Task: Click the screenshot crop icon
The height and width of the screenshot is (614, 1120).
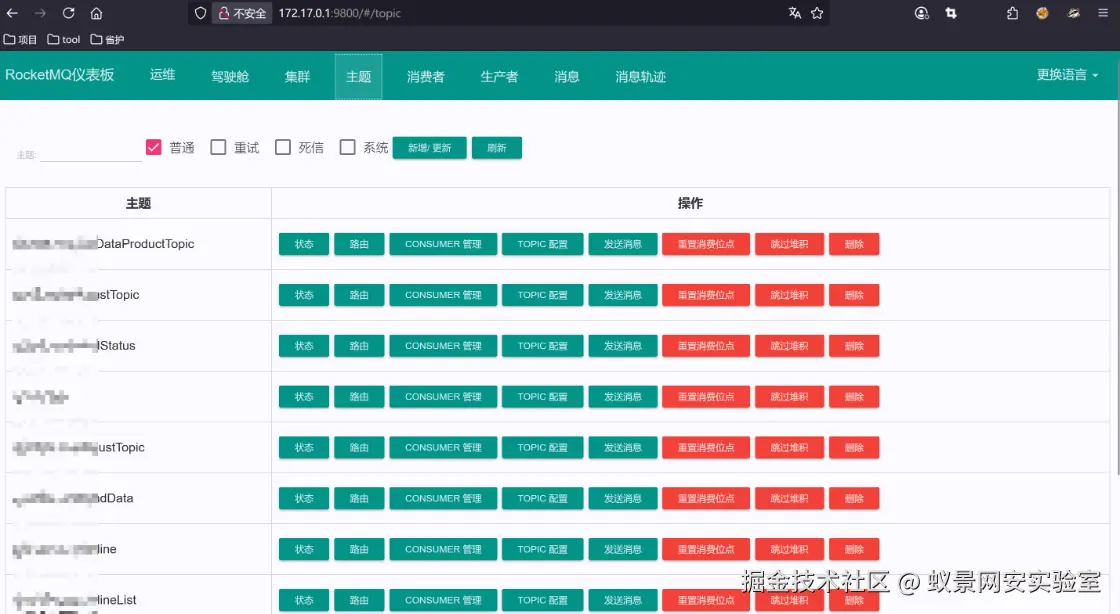Action: click(951, 13)
